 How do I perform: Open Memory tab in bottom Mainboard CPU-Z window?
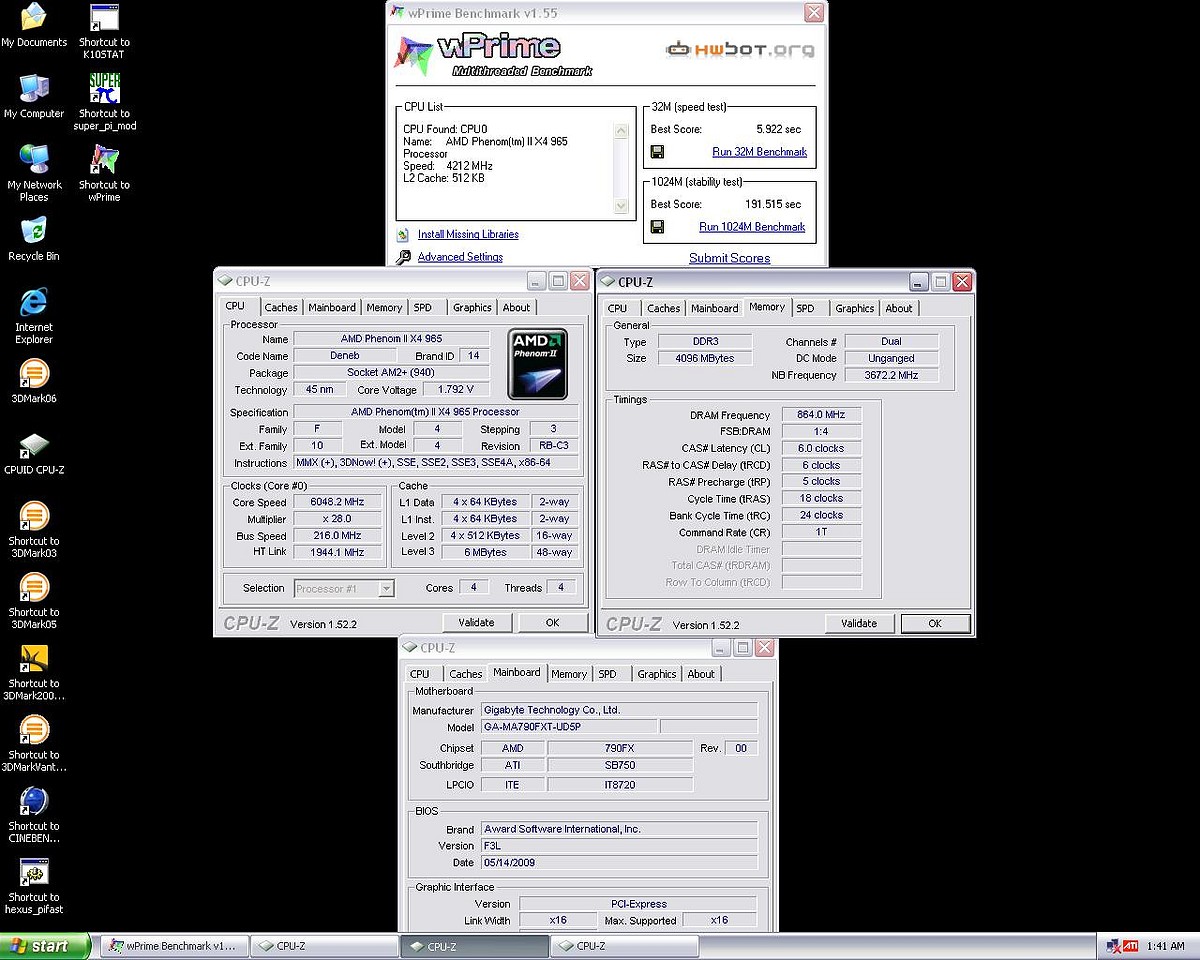point(569,674)
